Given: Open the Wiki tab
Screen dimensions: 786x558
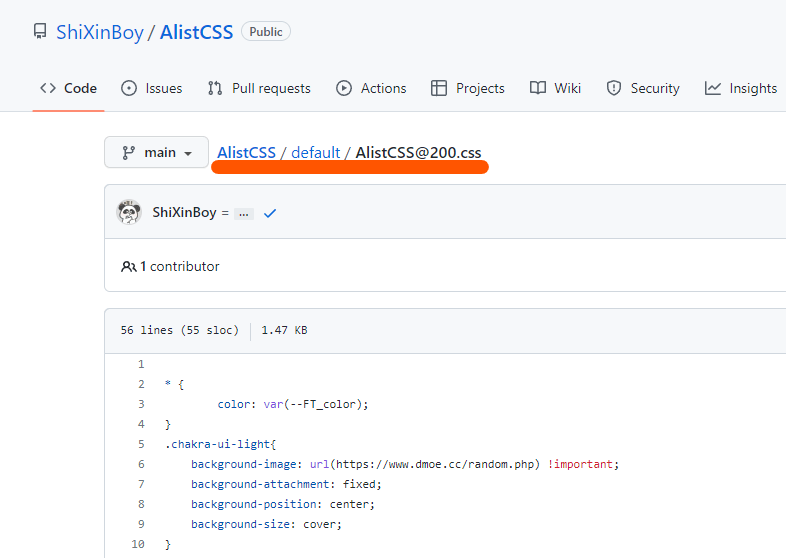Looking at the screenshot, I should coord(555,88).
